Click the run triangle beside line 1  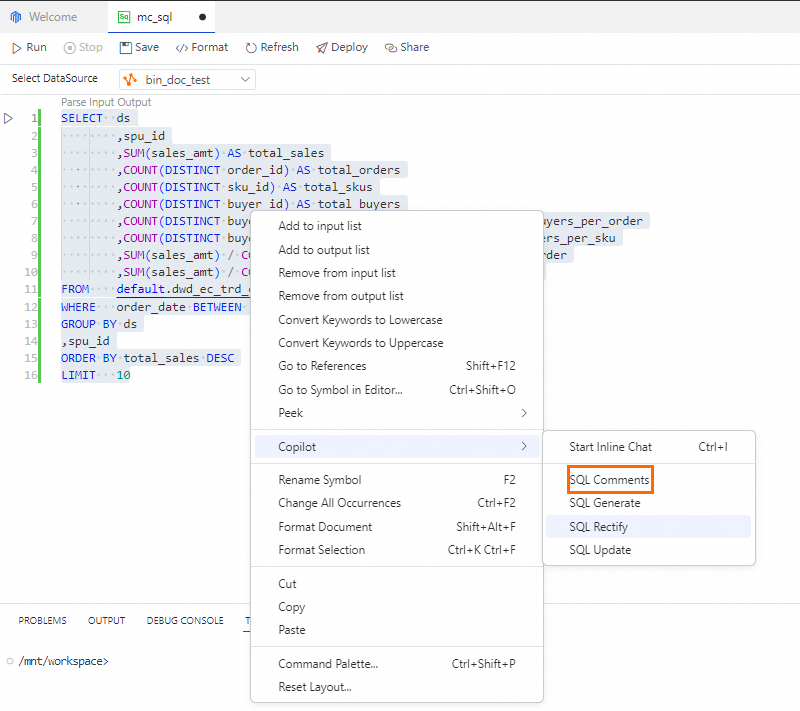tap(9, 118)
